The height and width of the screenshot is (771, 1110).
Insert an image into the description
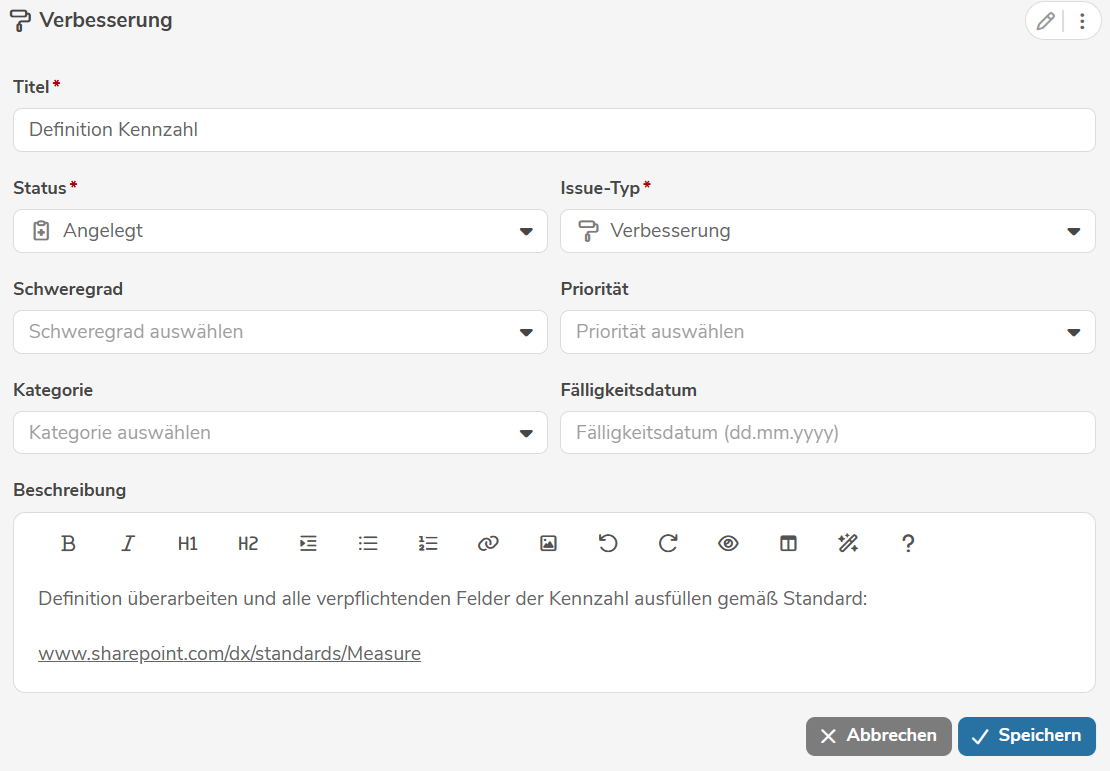point(548,543)
